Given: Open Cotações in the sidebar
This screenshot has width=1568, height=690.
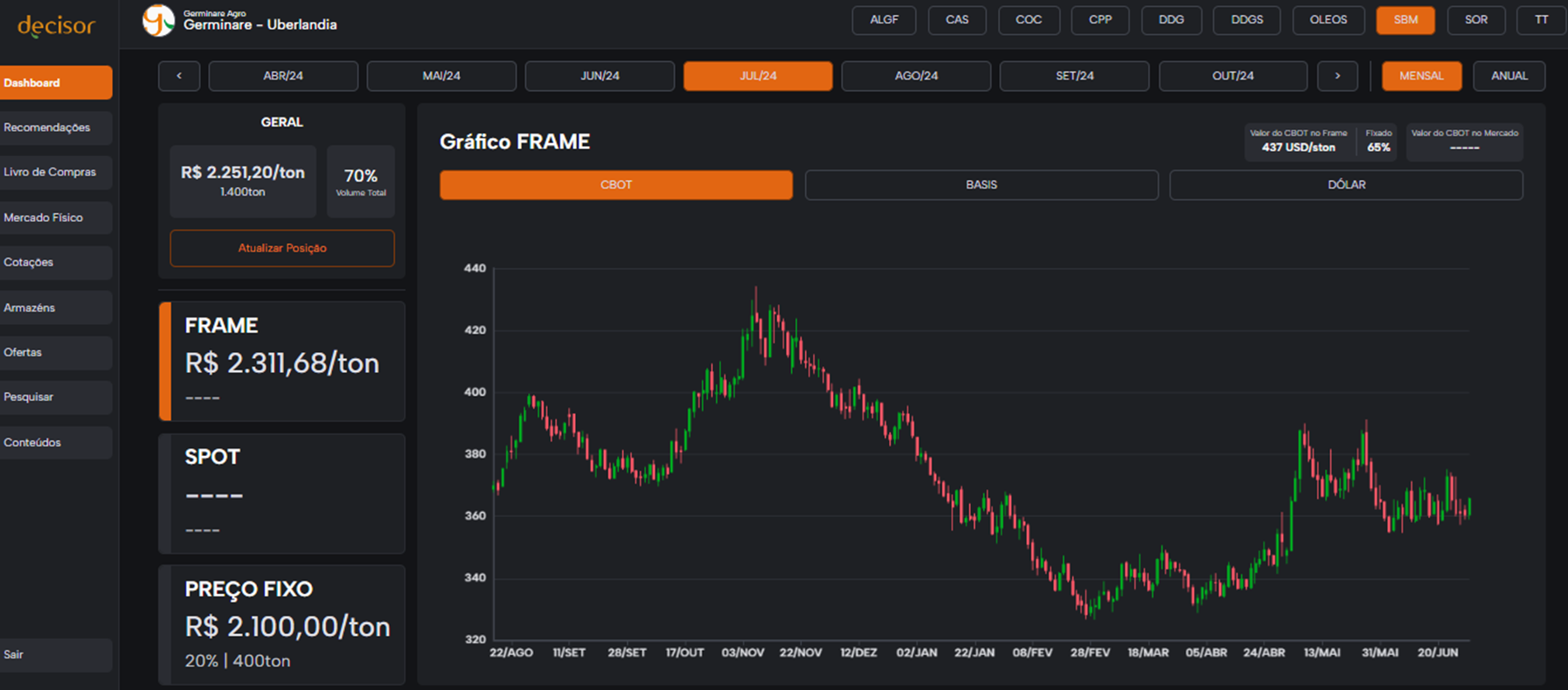Looking at the screenshot, I should click(x=56, y=262).
